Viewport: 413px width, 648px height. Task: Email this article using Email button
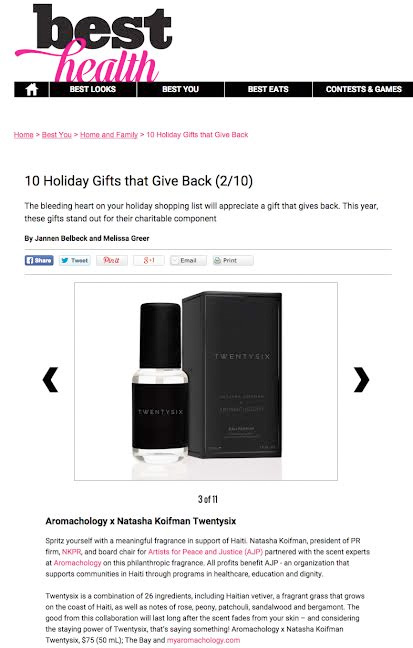[188, 260]
